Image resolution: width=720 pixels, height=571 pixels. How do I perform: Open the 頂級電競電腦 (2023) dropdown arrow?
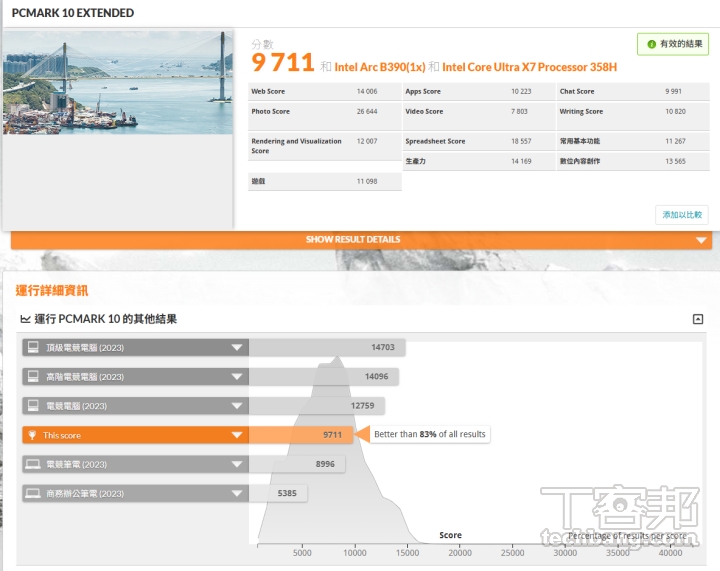click(237, 348)
